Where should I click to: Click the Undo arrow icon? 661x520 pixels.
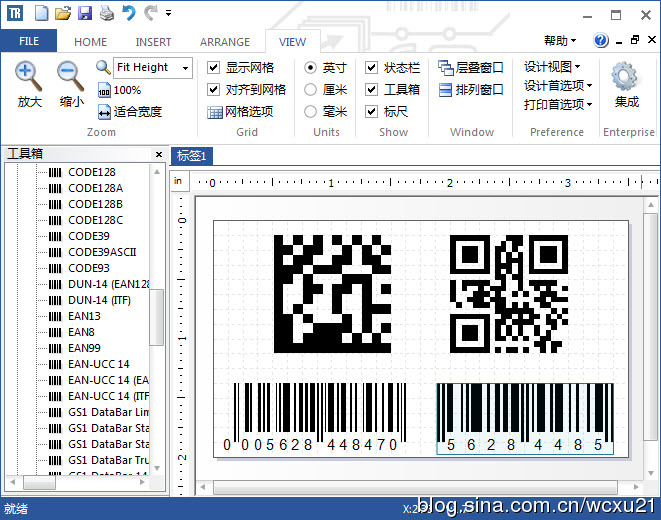(x=129, y=13)
